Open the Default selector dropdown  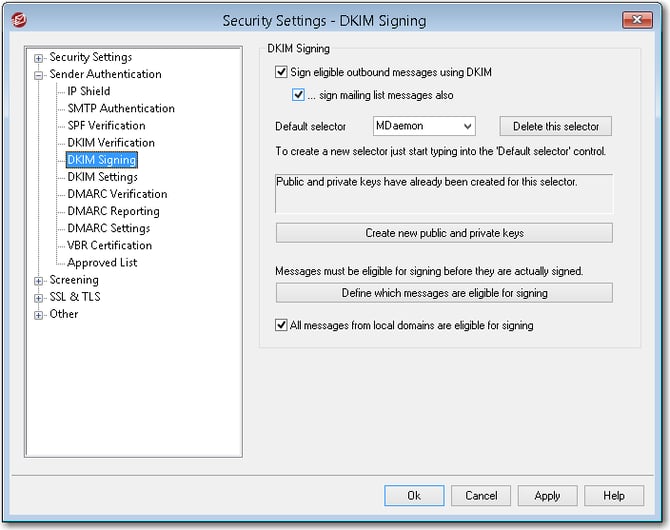(x=467, y=126)
